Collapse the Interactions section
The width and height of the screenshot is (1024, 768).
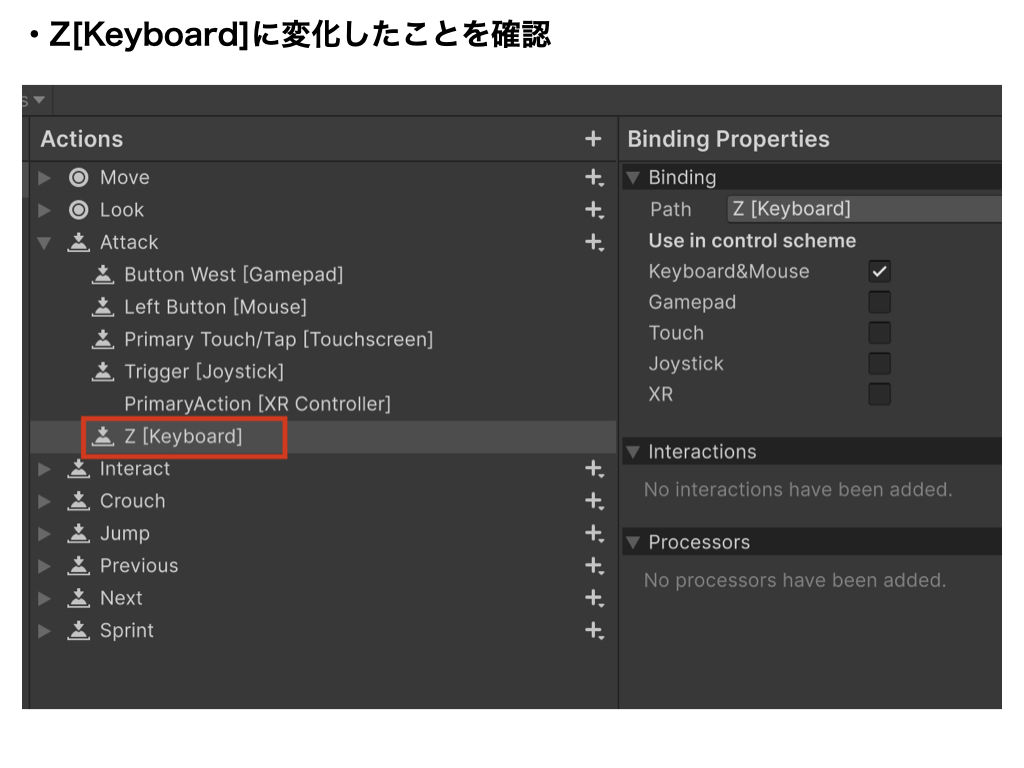632,452
